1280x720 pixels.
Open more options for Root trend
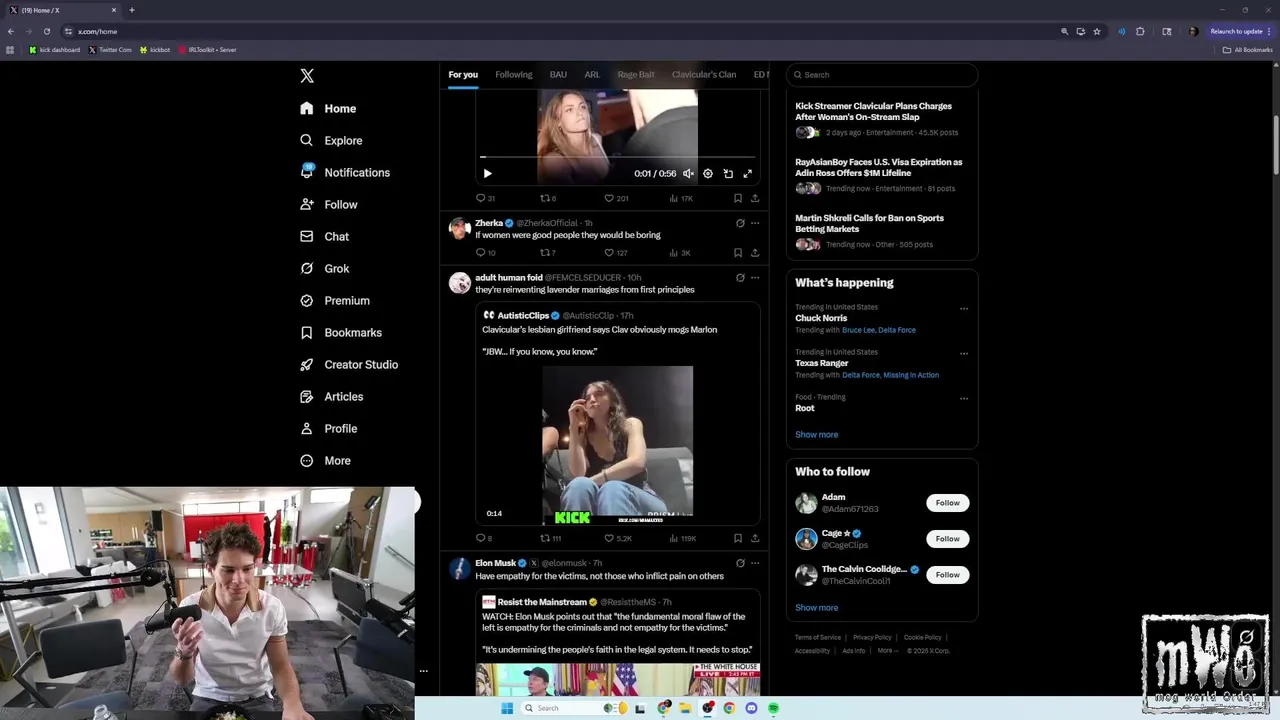[x=964, y=398]
